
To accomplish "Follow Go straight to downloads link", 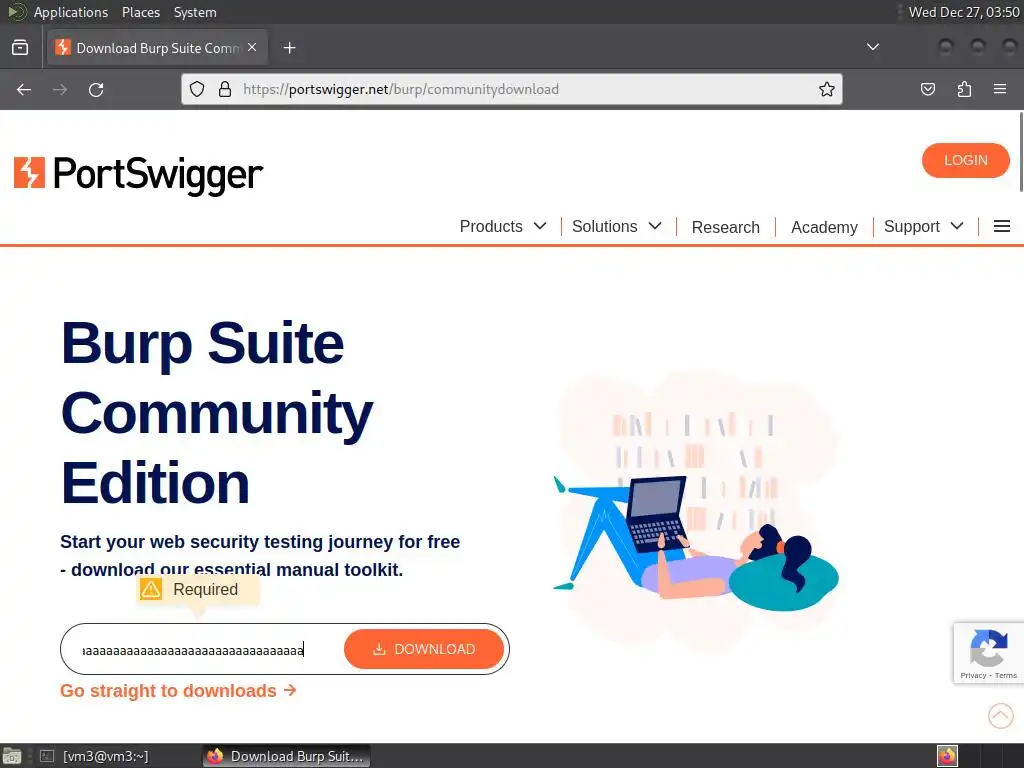I will (178, 691).
